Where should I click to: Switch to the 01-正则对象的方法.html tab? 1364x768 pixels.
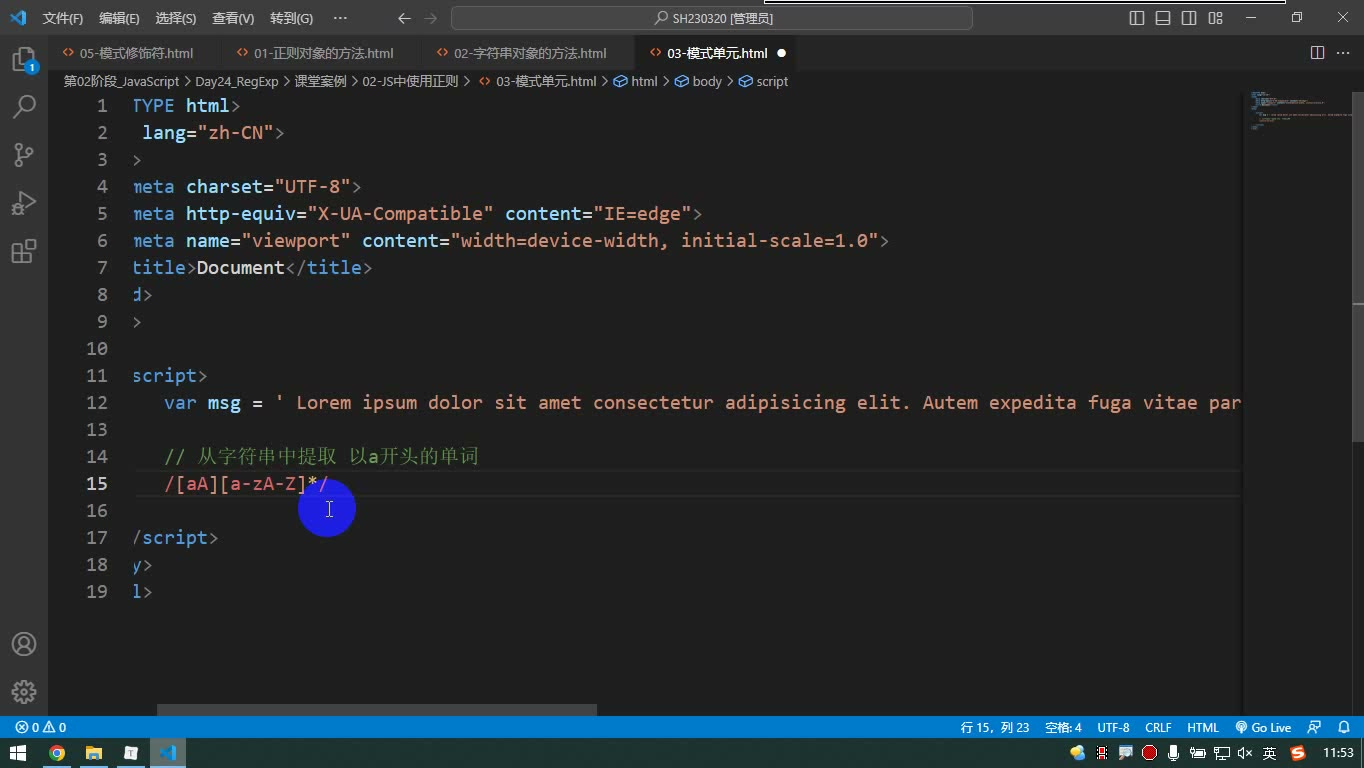pyautogui.click(x=323, y=53)
